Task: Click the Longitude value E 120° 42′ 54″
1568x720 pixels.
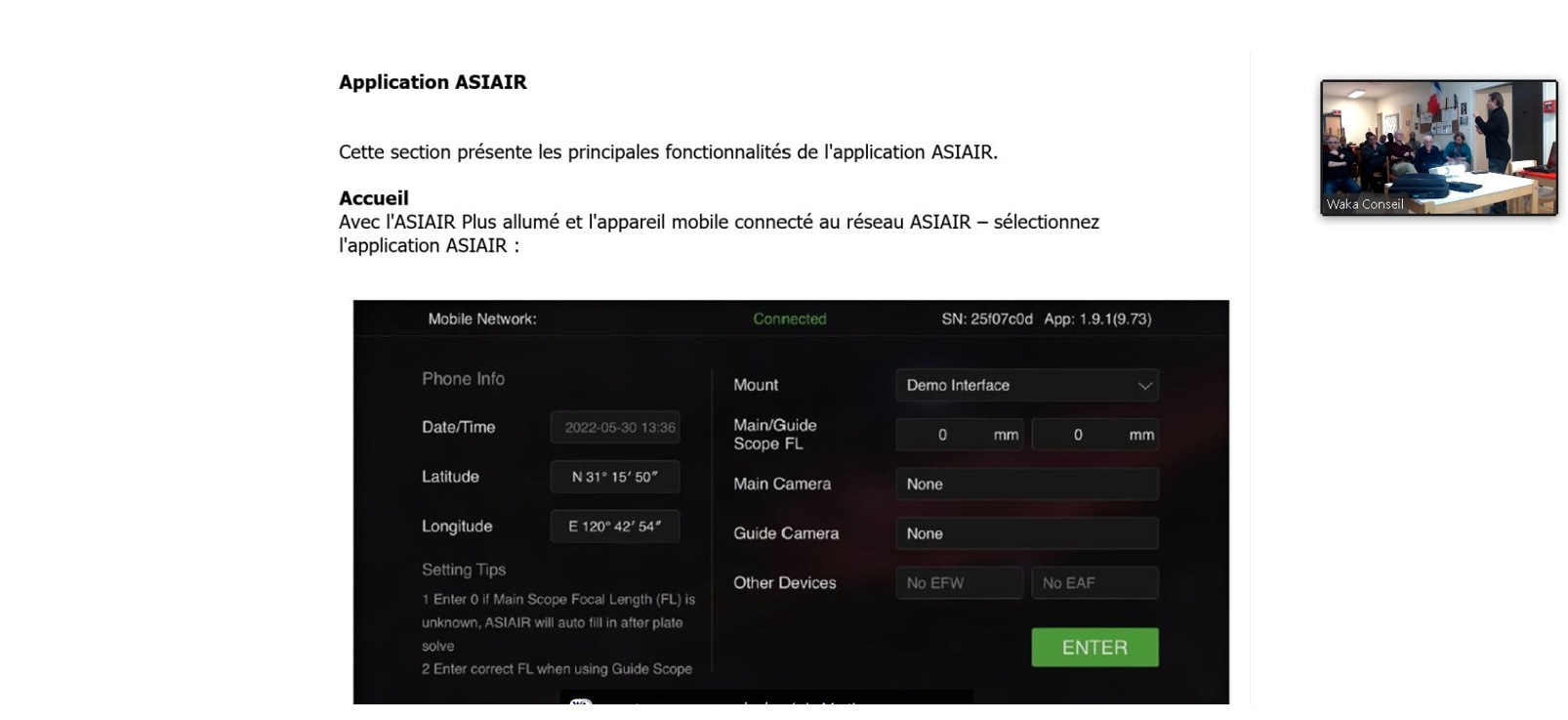Action: 615,526
